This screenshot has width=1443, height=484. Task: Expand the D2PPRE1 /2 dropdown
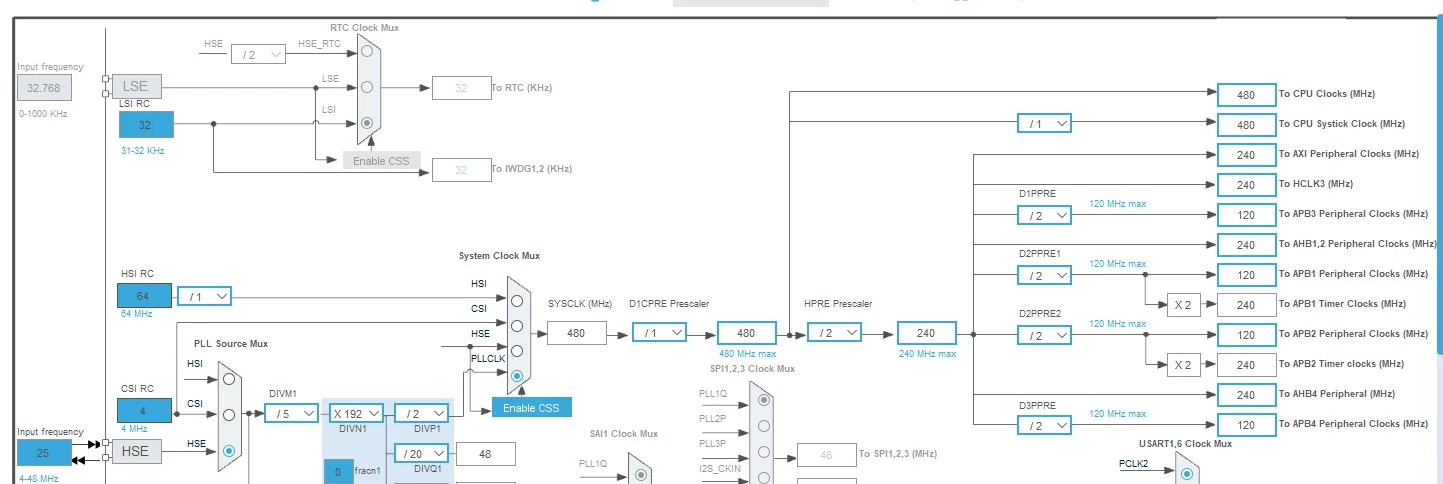1044,275
